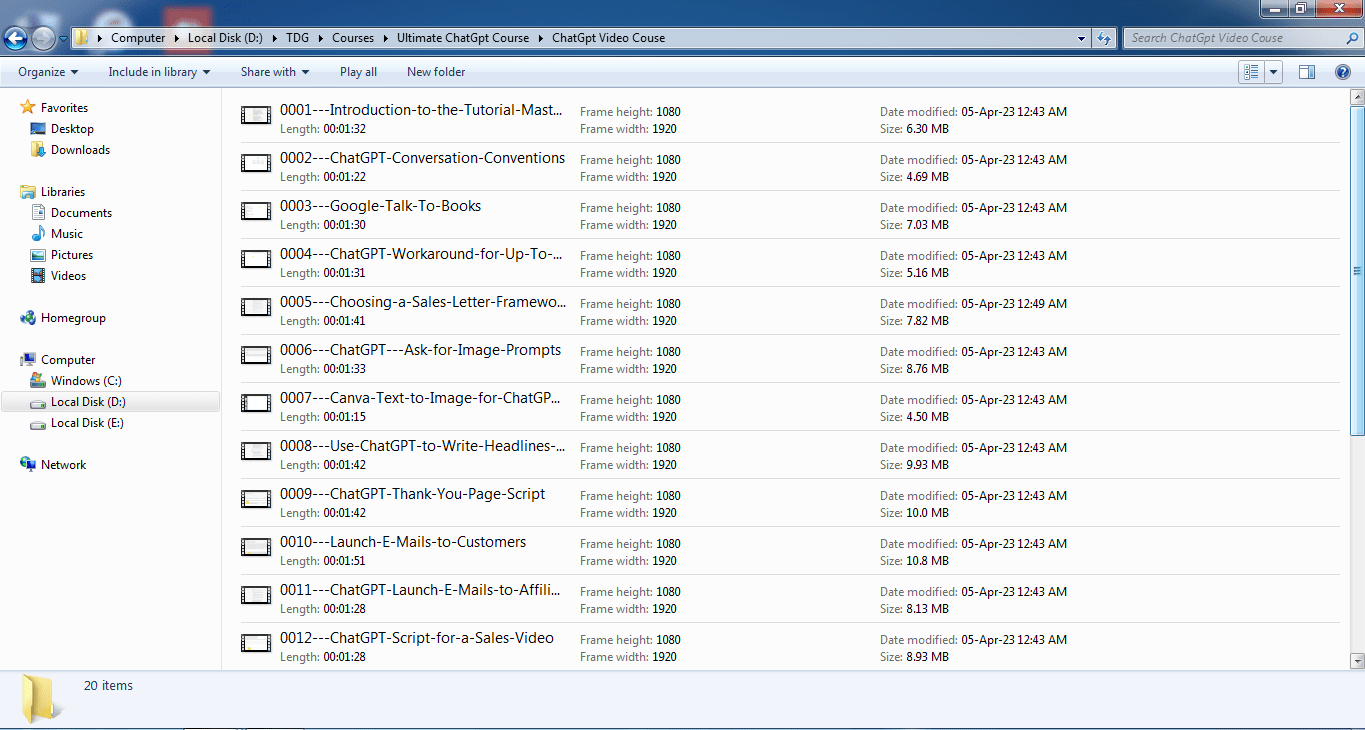This screenshot has height=730, width=1365.
Task: Open the Include in library menu
Action: pyautogui.click(x=159, y=72)
